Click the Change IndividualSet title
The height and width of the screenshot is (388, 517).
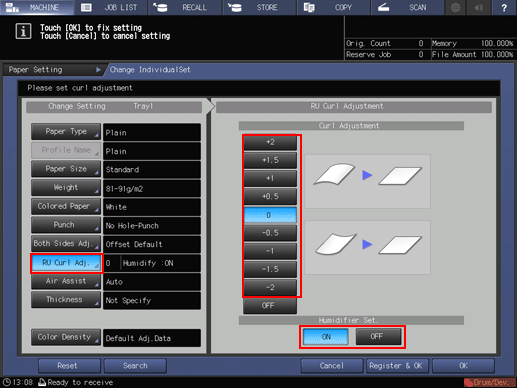coord(150,70)
